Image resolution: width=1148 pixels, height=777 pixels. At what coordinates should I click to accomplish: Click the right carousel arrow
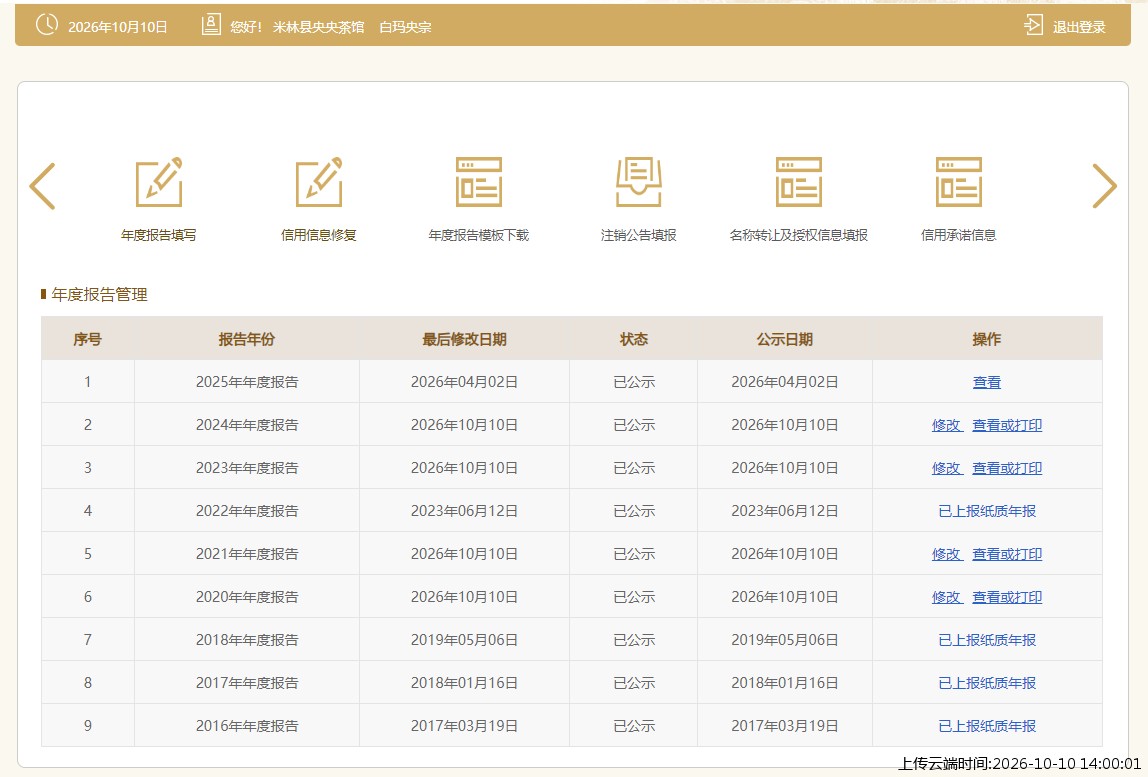[1104, 186]
